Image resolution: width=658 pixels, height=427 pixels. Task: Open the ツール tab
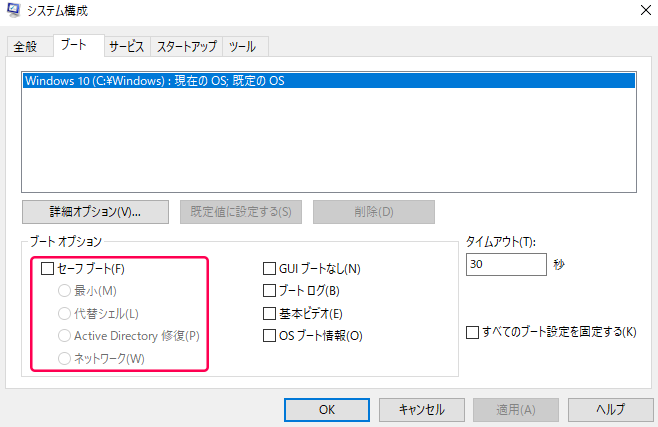click(x=243, y=46)
